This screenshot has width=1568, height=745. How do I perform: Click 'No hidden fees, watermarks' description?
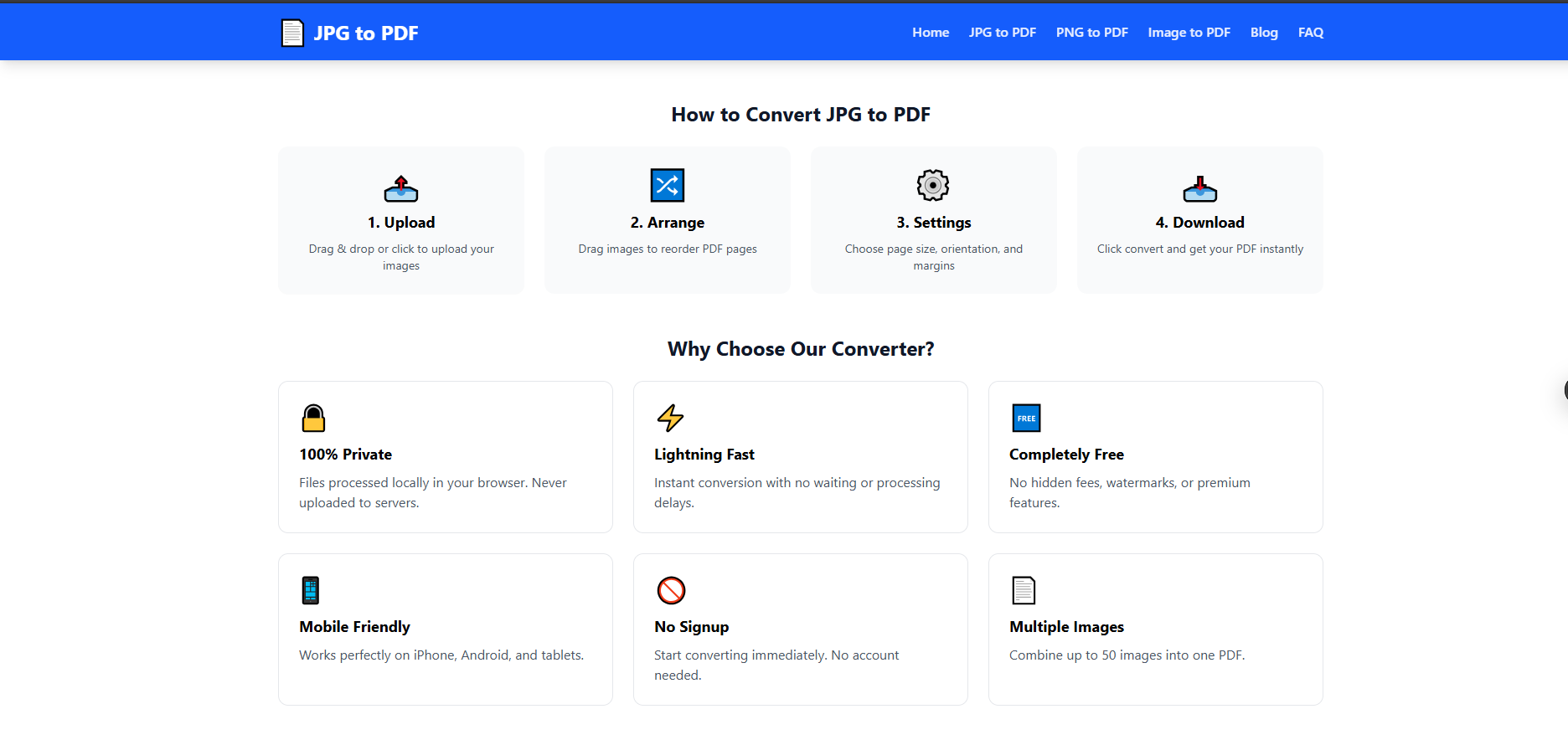pyautogui.click(x=1129, y=492)
